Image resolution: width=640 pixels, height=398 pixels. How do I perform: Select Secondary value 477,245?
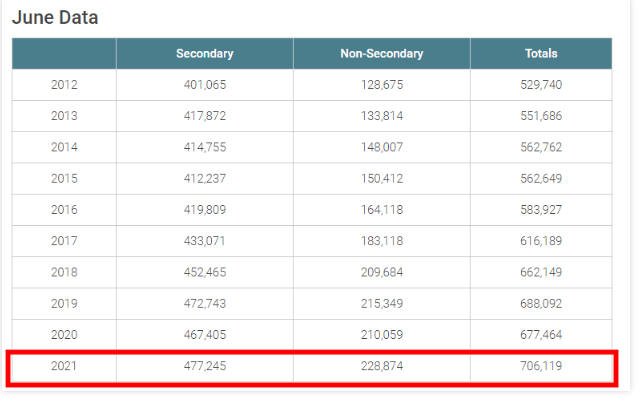tap(205, 366)
